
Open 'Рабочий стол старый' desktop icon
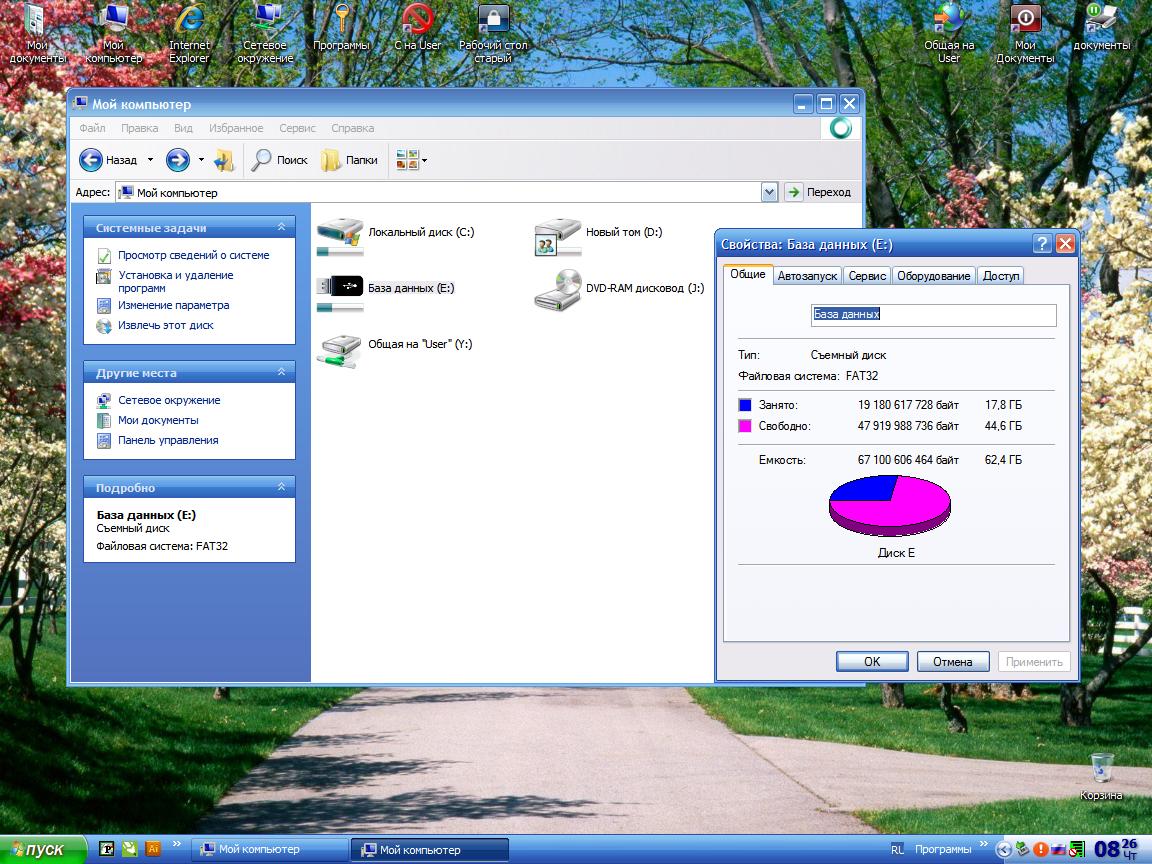pyautogui.click(x=493, y=33)
